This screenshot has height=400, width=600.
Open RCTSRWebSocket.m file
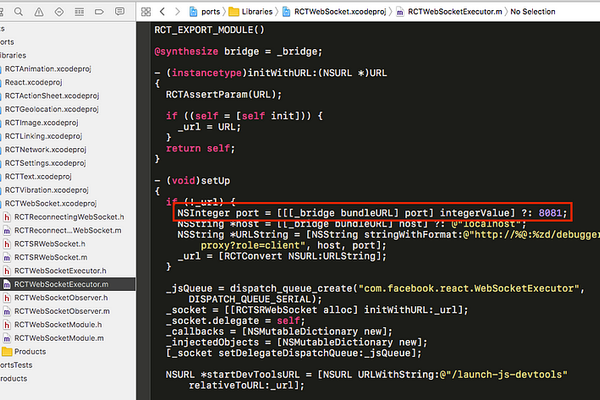coord(51,257)
